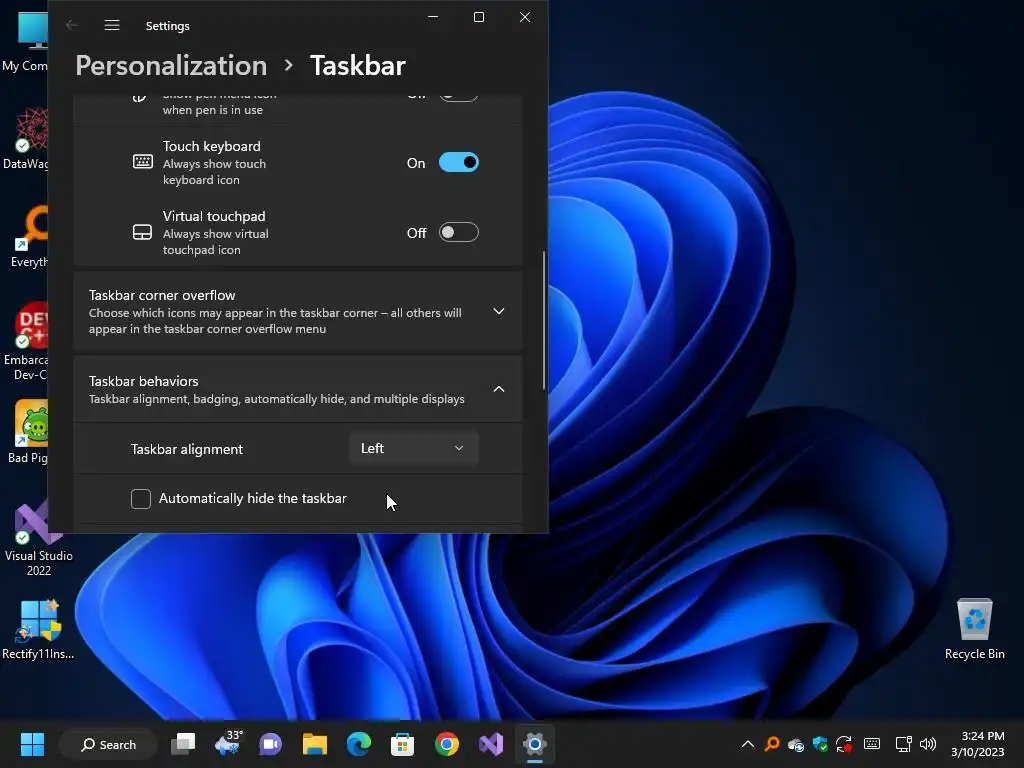Open the Chat app on taskbar
This screenshot has width=1024, height=768.
[270, 744]
